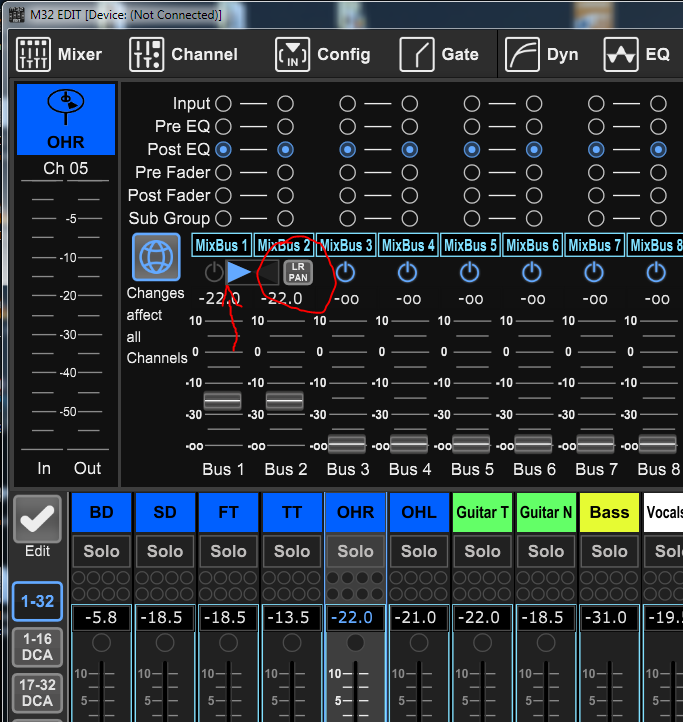Select Post Fader tap for Bus 1
The width and height of the screenshot is (683, 722).
pyautogui.click(x=223, y=196)
